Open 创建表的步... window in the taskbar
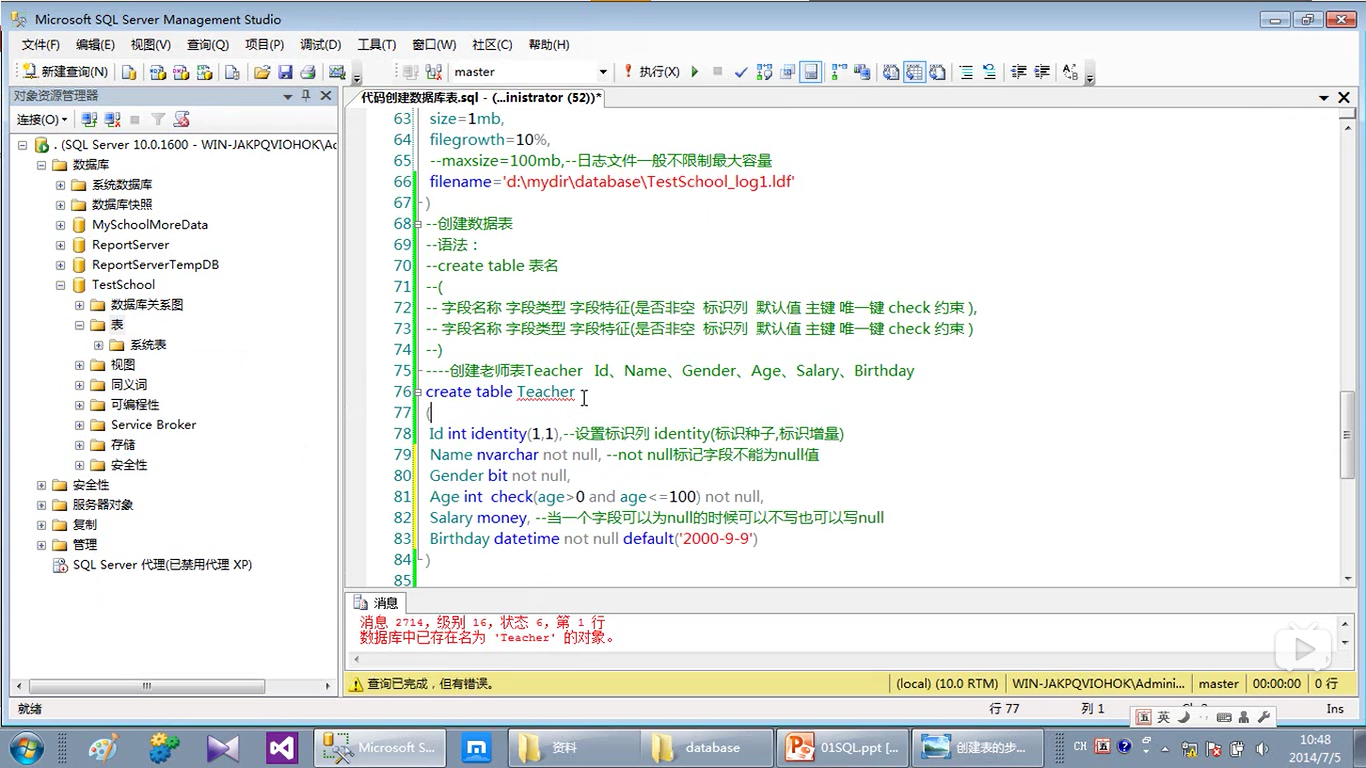Viewport: 1366px width, 768px height. tap(979, 747)
